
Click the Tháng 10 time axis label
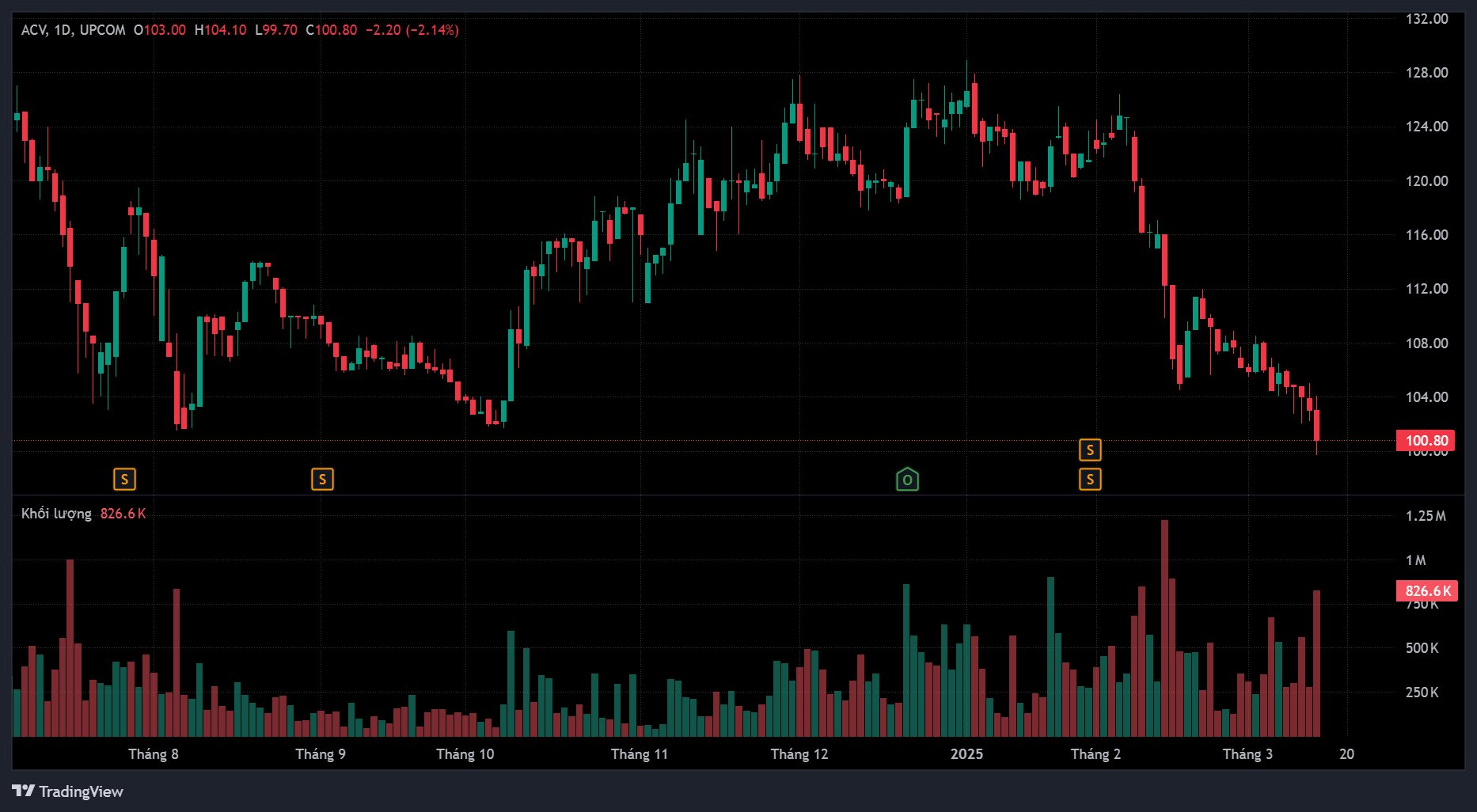pyautogui.click(x=465, y=753)
